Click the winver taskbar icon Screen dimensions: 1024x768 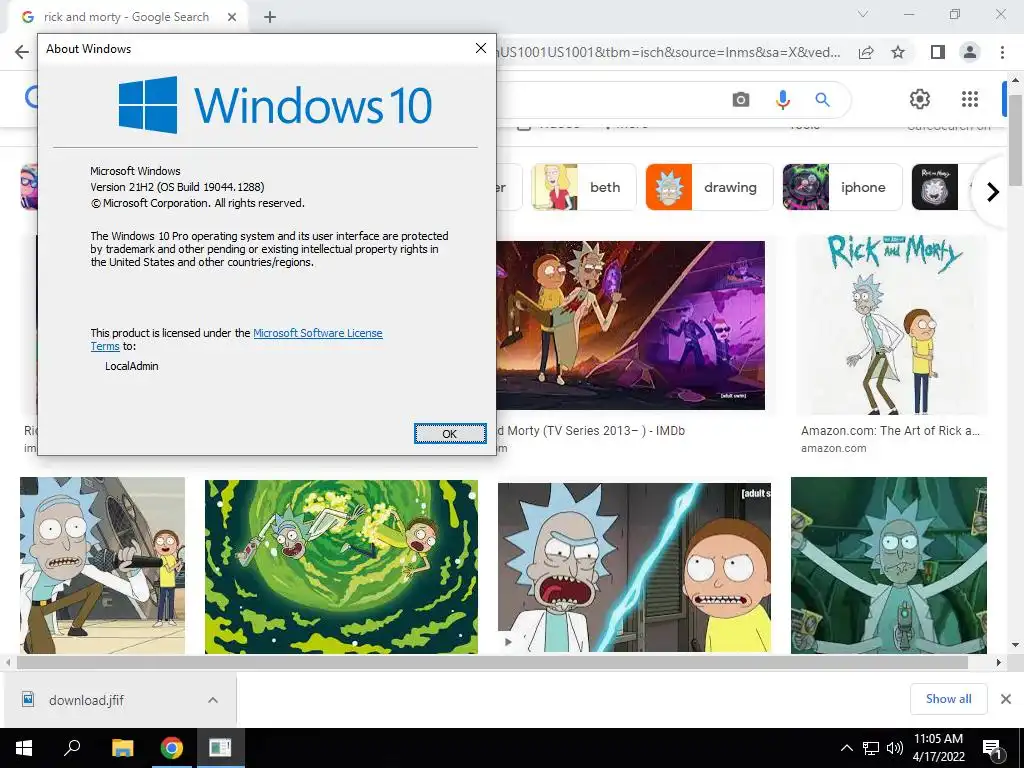[220, 748]
